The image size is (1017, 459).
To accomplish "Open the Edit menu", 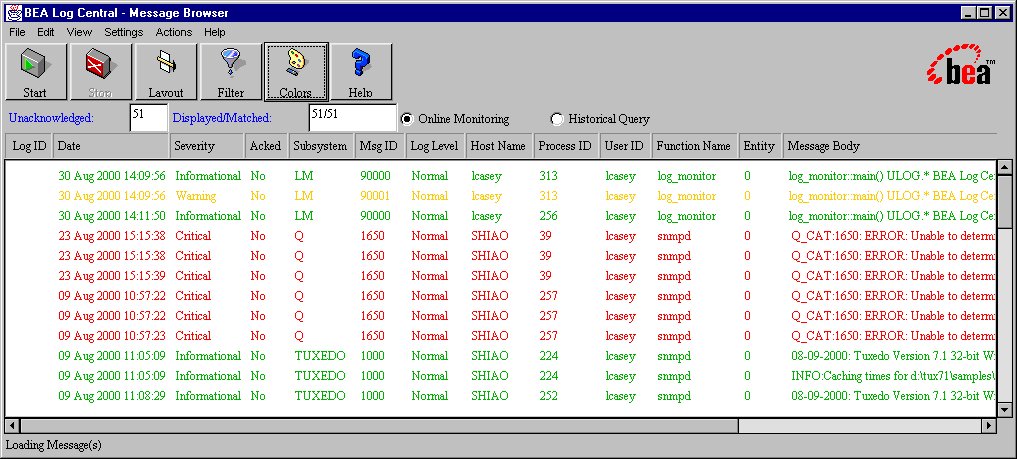I will 45,32.
